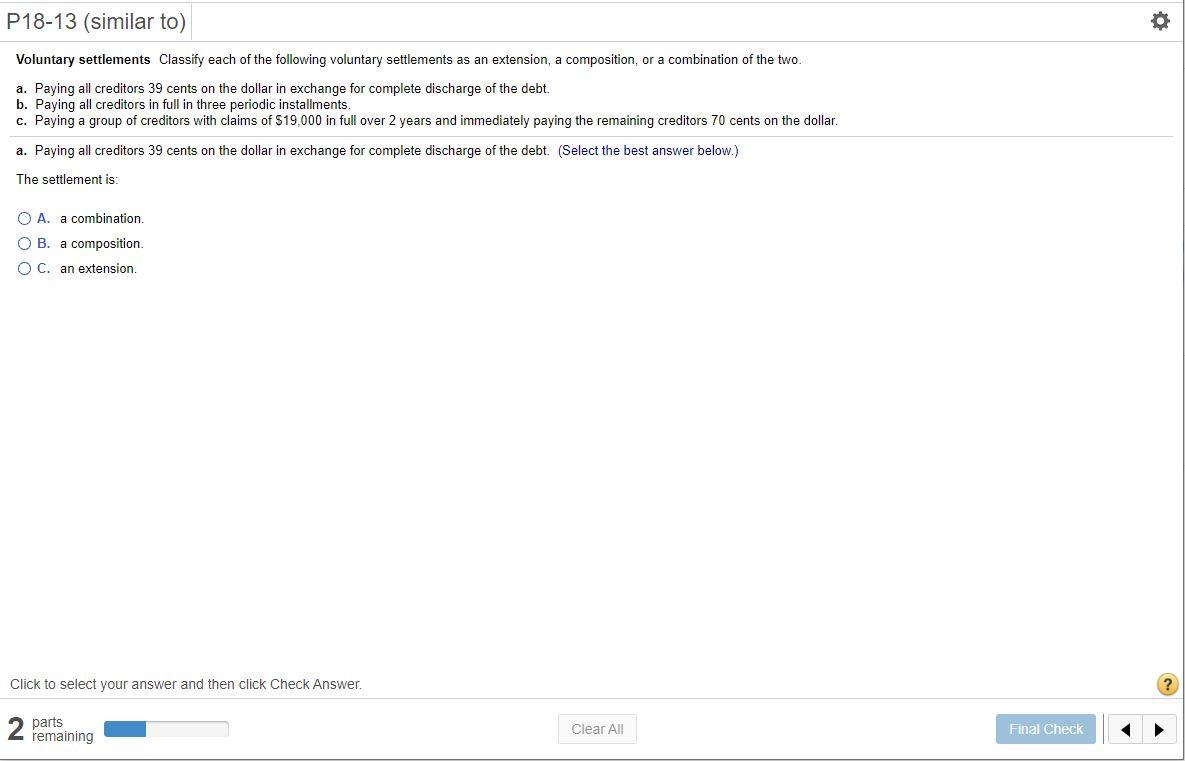Select option A, a combination
Viewport: 1185px width, 761px height.
pyautogui.click(x=24, y=218)
